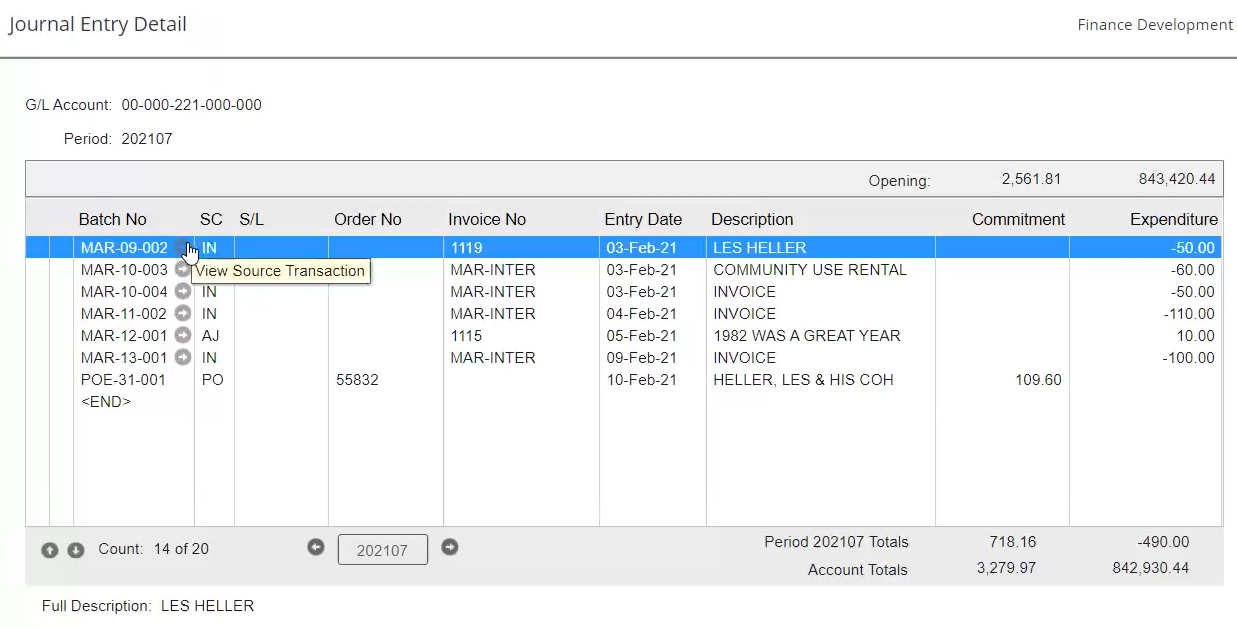The width and height of the screenshot is (1237, 629).
Task: Click arrow icon next to MAR-13-001
Action: click(182, 358)
